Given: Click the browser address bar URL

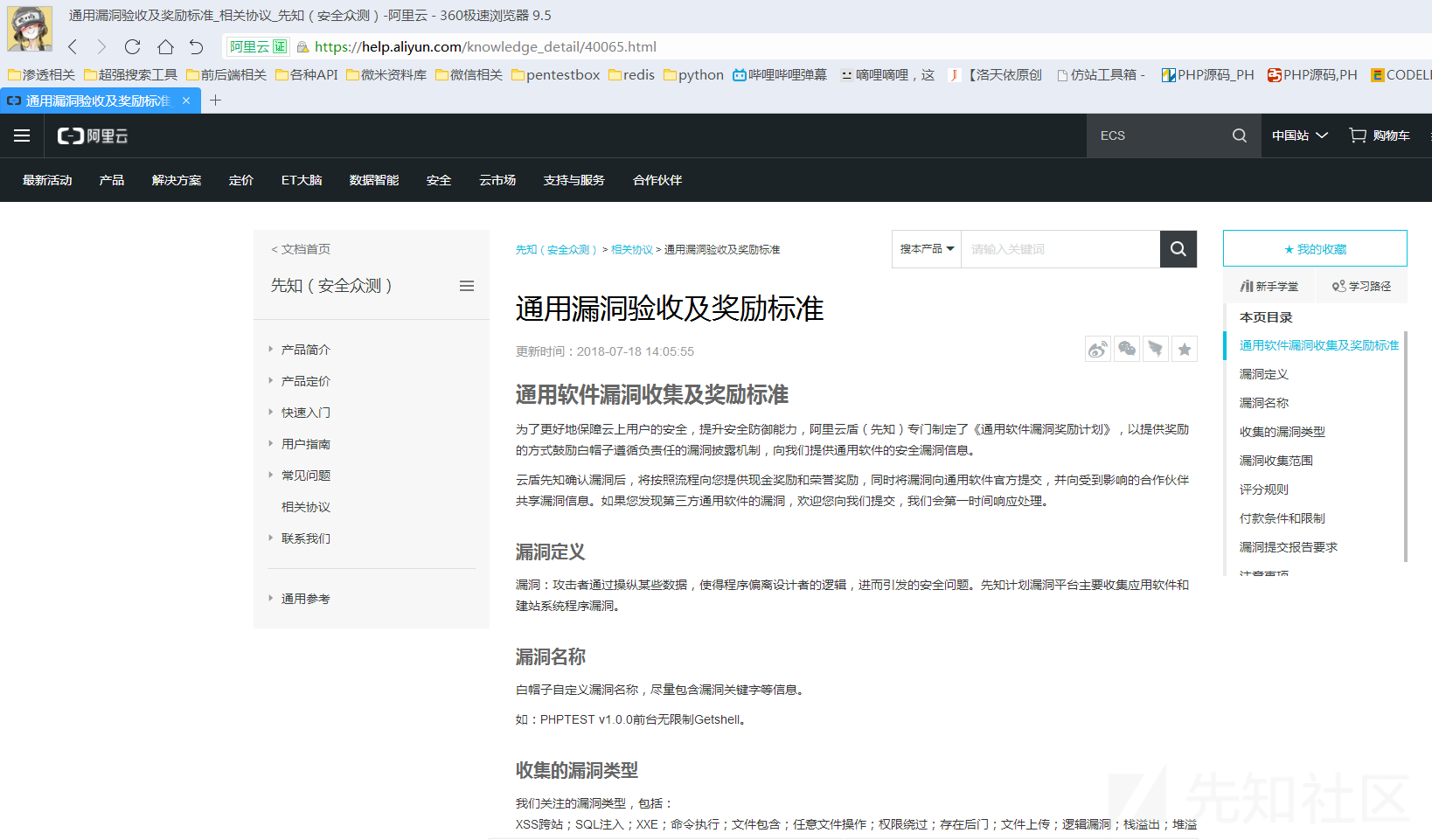Looking at the screenshot, I should point(485,47).
